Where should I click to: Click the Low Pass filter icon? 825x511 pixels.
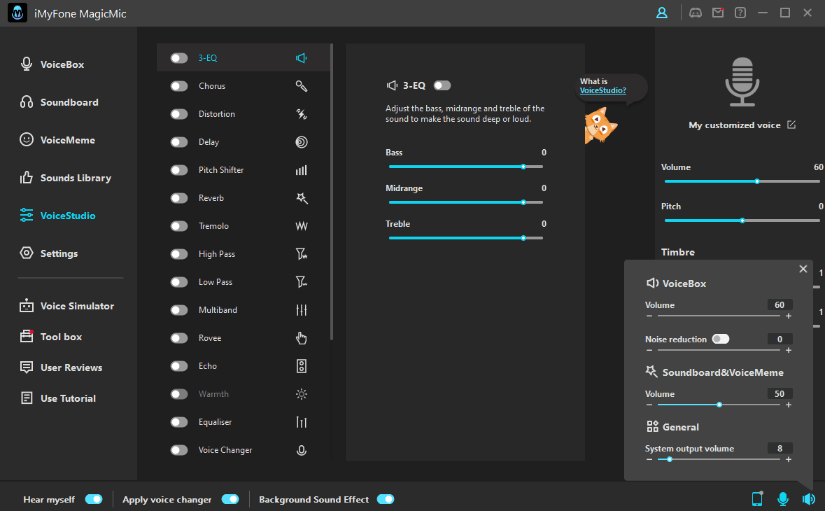[301, 282]
